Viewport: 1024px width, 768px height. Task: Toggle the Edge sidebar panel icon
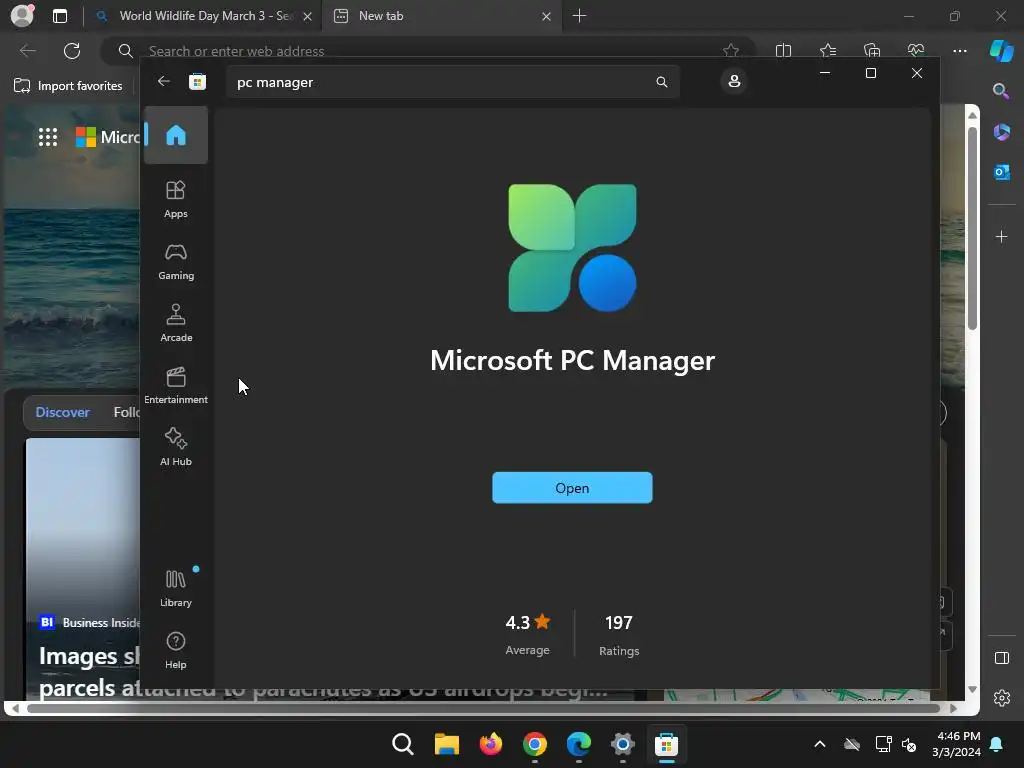1001,658
